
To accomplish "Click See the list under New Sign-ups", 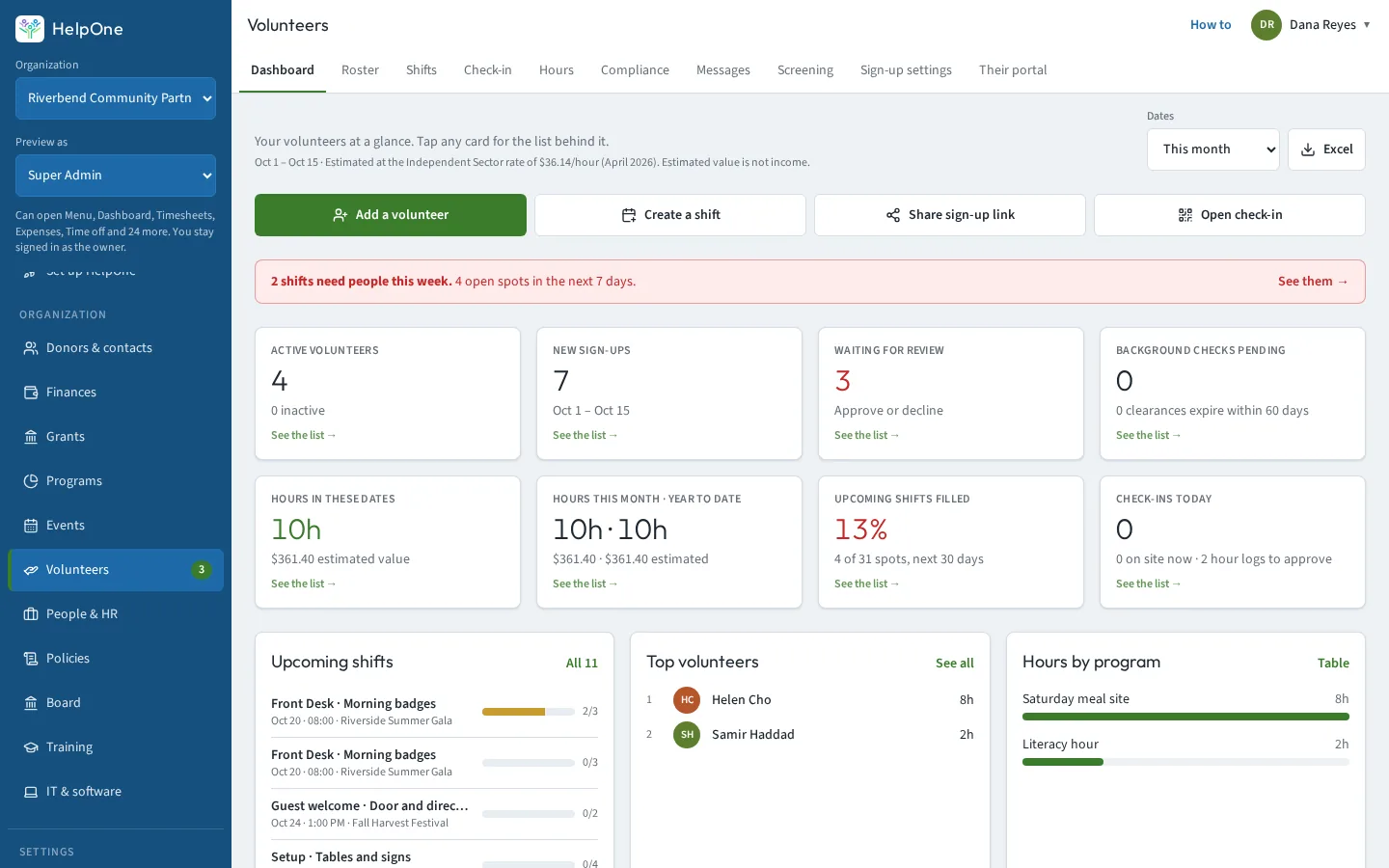I will coord(586,436).
